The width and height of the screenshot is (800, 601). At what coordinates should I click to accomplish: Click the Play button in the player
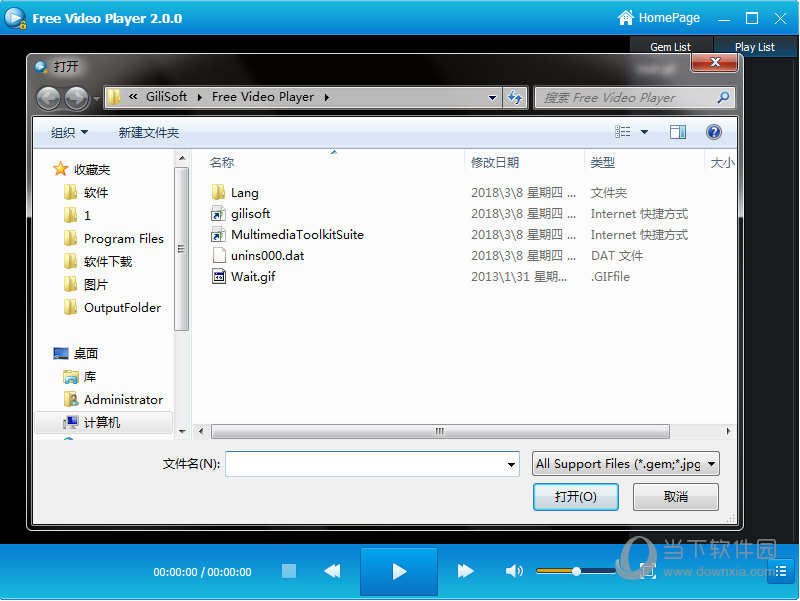coord(399,571)
